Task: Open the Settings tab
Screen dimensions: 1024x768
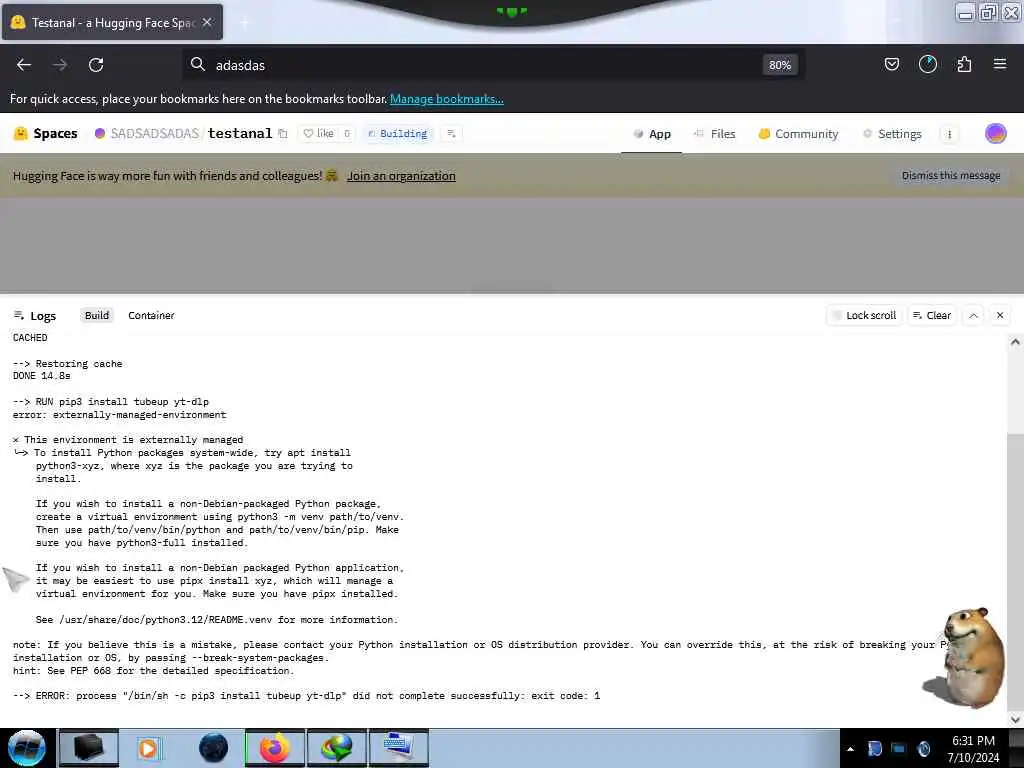Action: click(892, 134)
